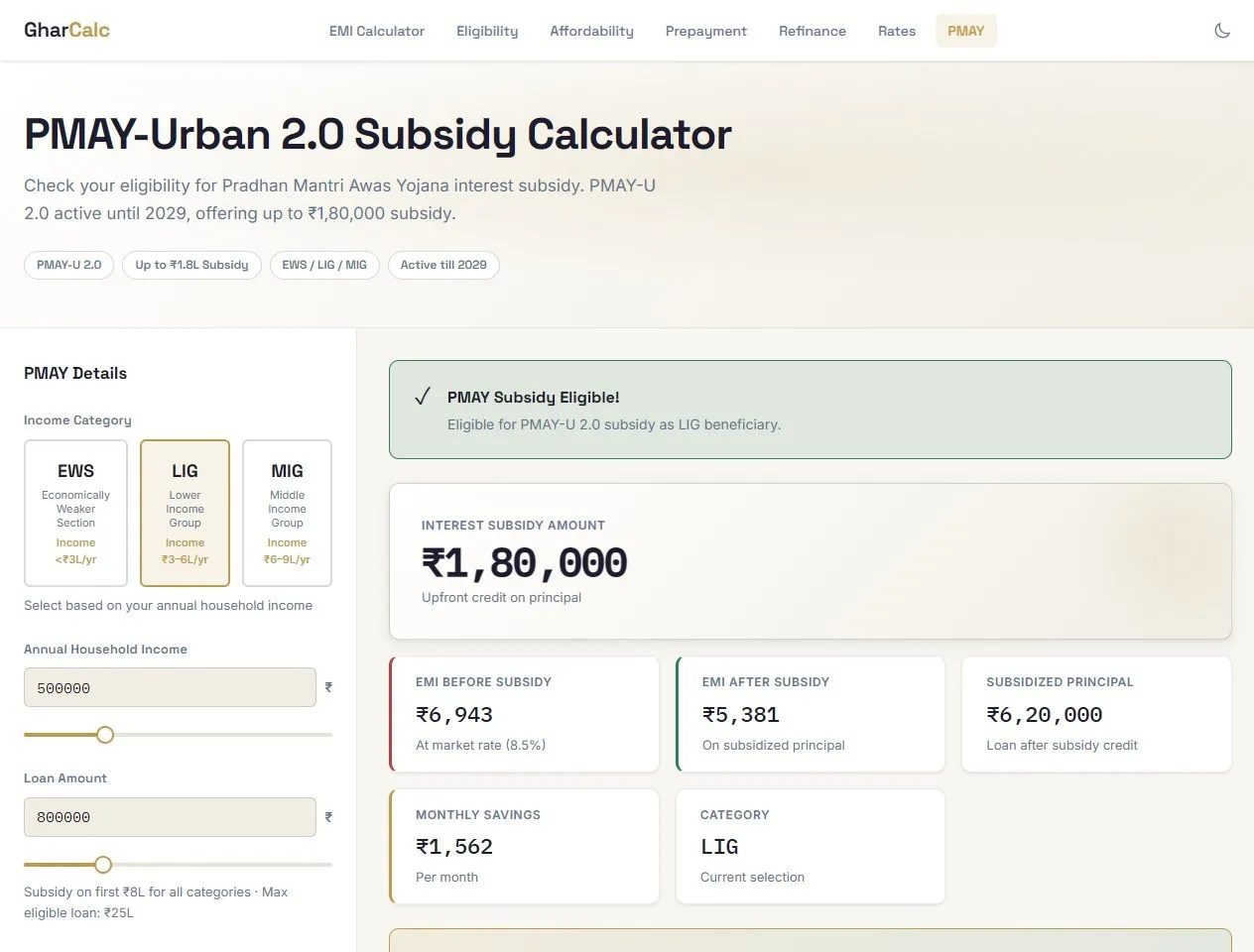Open the EMI Calculator tab

(377, 31)
